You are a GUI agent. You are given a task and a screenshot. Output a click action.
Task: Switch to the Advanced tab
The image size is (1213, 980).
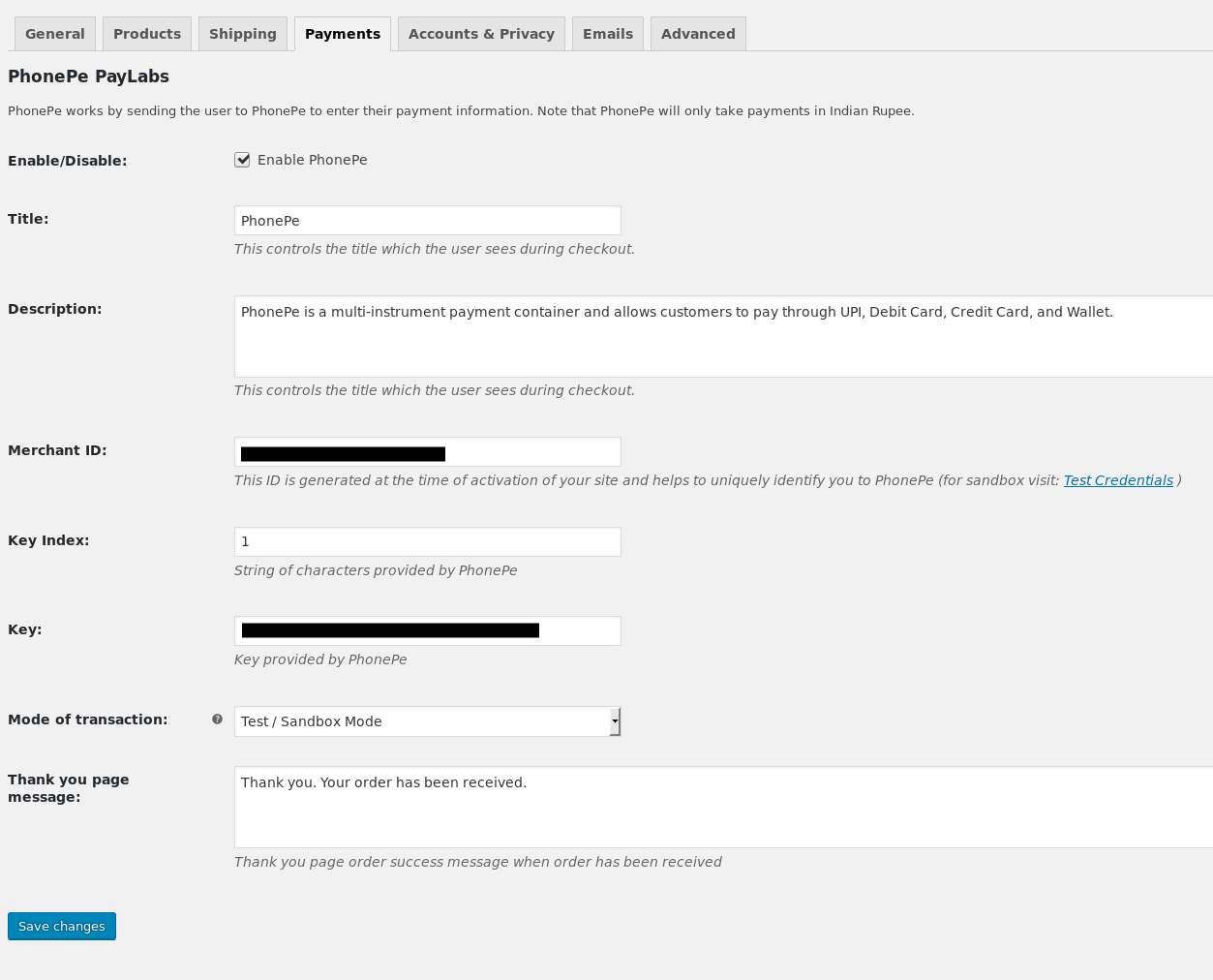point(698,34)
